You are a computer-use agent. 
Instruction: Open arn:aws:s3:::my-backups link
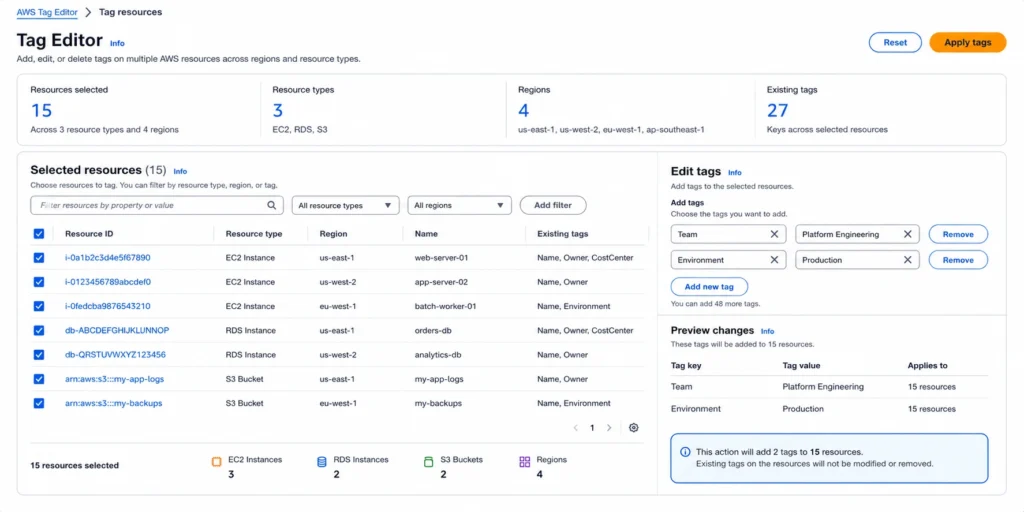coord(114,403)
